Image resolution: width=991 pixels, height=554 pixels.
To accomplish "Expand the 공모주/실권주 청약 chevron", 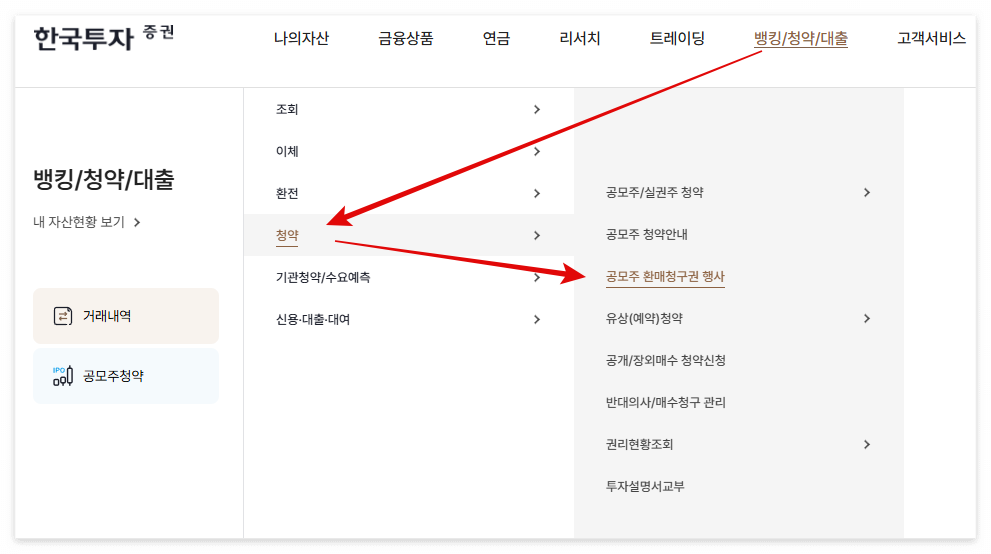I will [866, 193].
